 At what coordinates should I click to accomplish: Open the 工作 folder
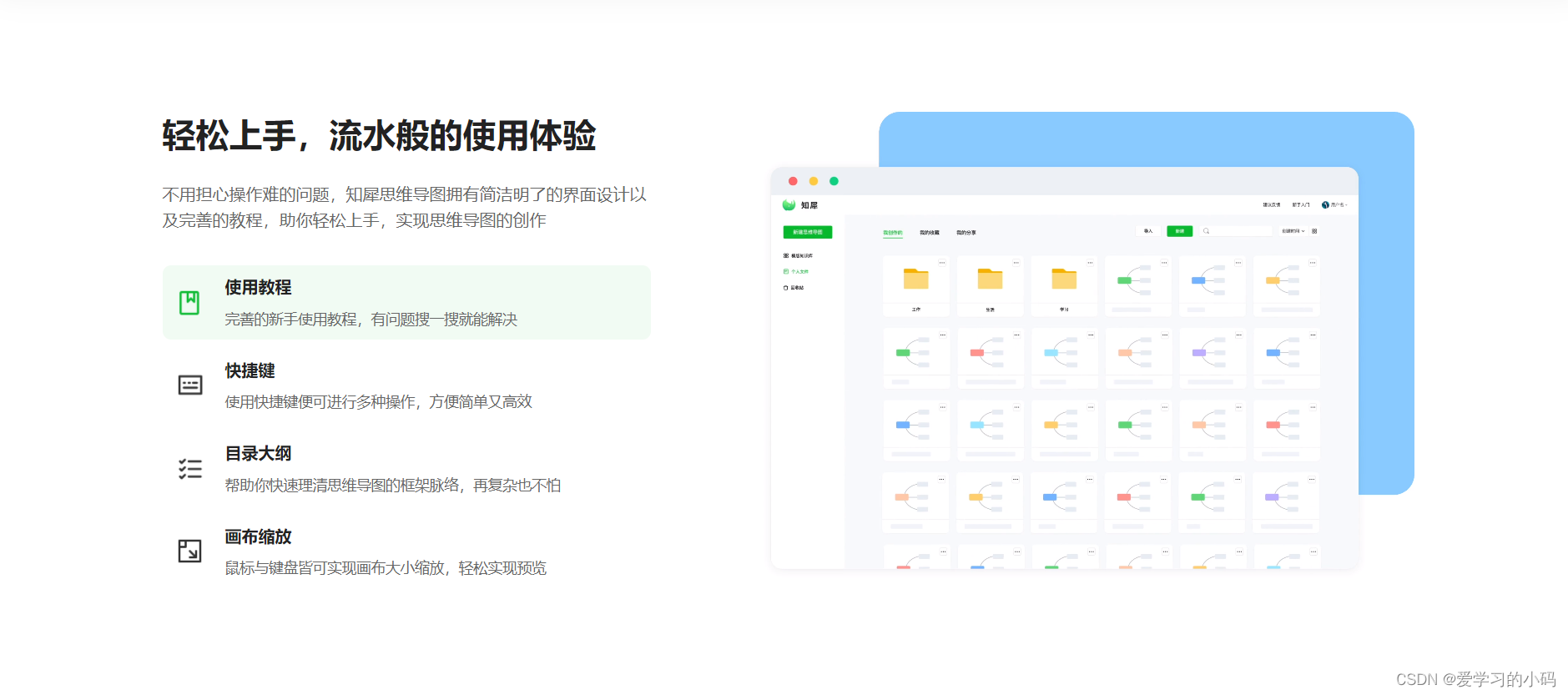pyautogui.click(x=915, y=286)
